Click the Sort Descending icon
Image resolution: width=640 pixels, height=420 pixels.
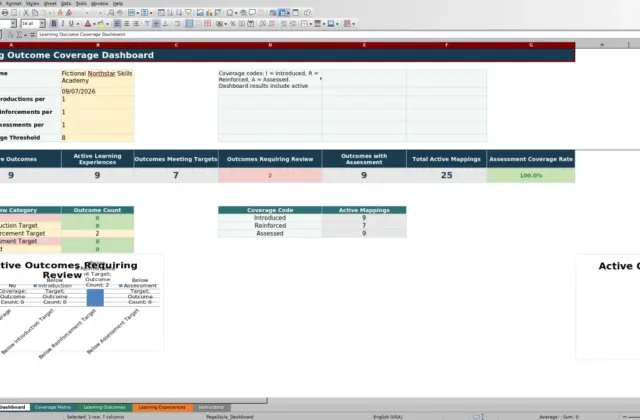[x=179, y=13]
